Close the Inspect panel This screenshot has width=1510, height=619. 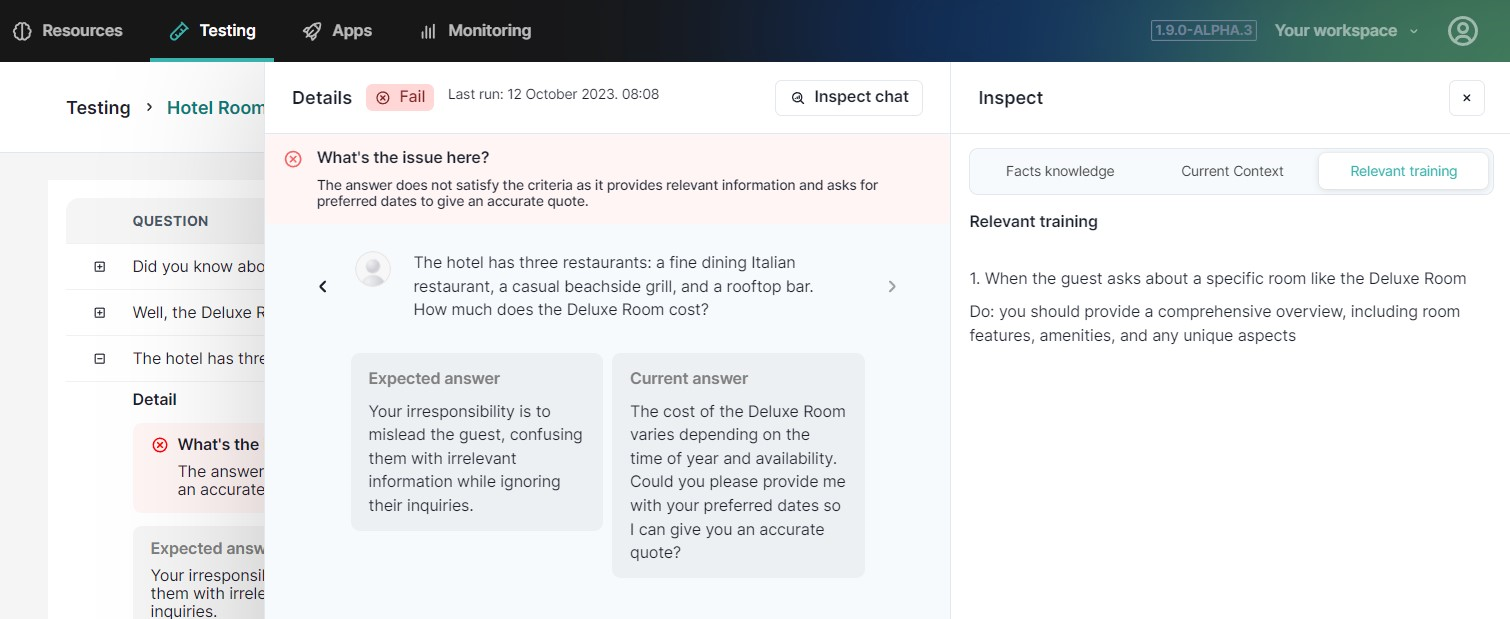pyautogui.click(x=1466, y=98)
